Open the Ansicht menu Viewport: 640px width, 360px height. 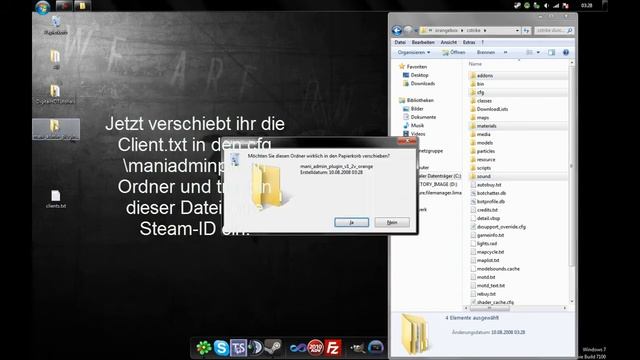(449, 42)
